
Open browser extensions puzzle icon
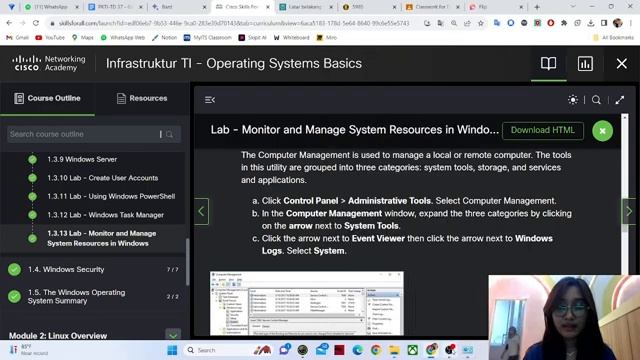[564, 23]
